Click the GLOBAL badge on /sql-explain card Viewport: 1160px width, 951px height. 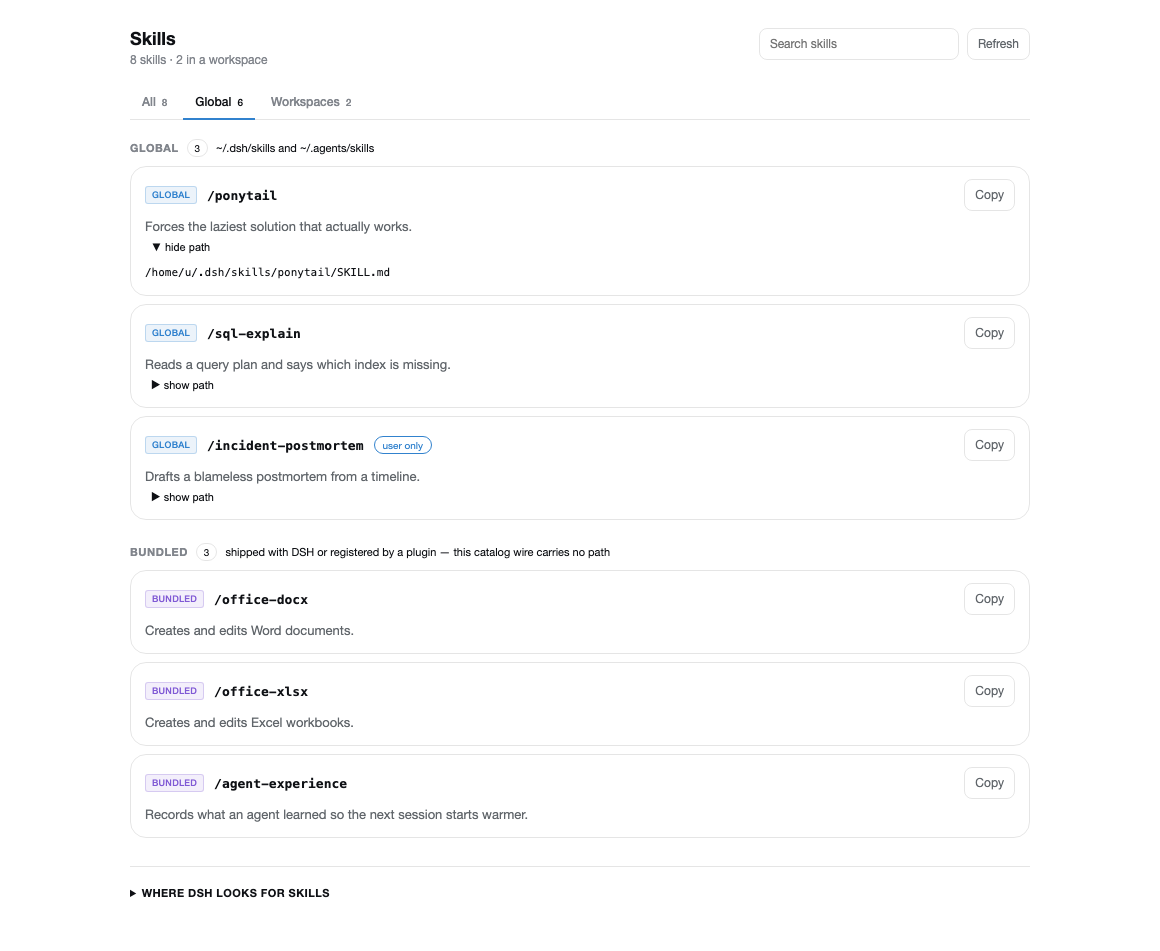pos(171,333)
